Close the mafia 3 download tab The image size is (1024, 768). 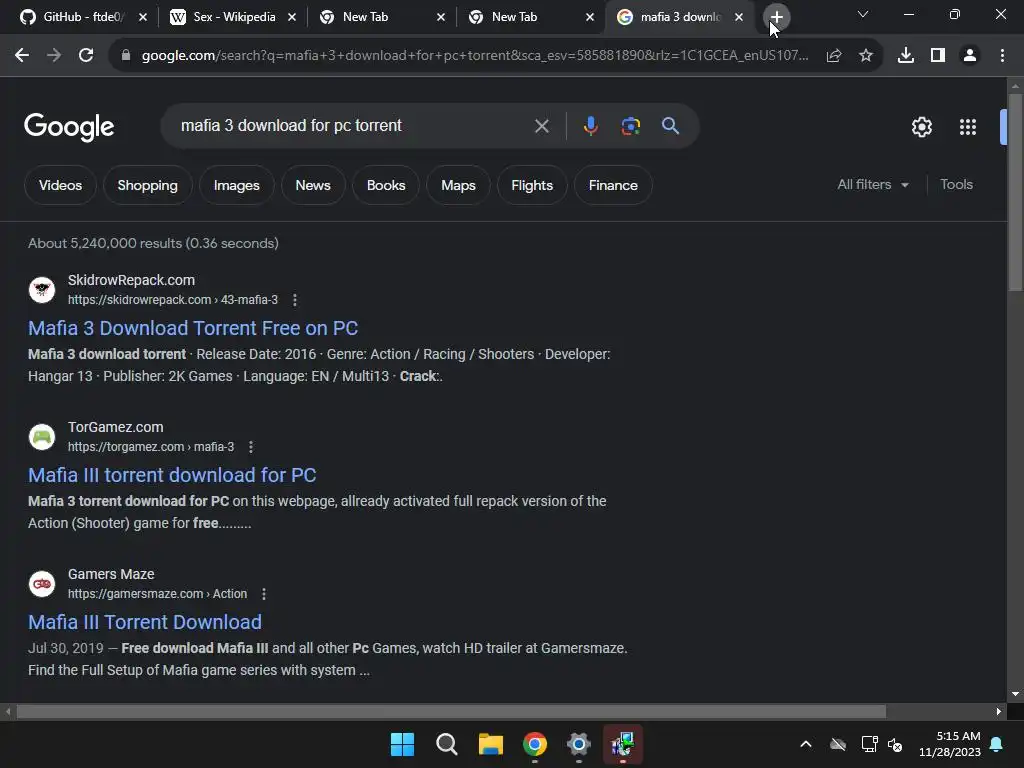point(739,17)
